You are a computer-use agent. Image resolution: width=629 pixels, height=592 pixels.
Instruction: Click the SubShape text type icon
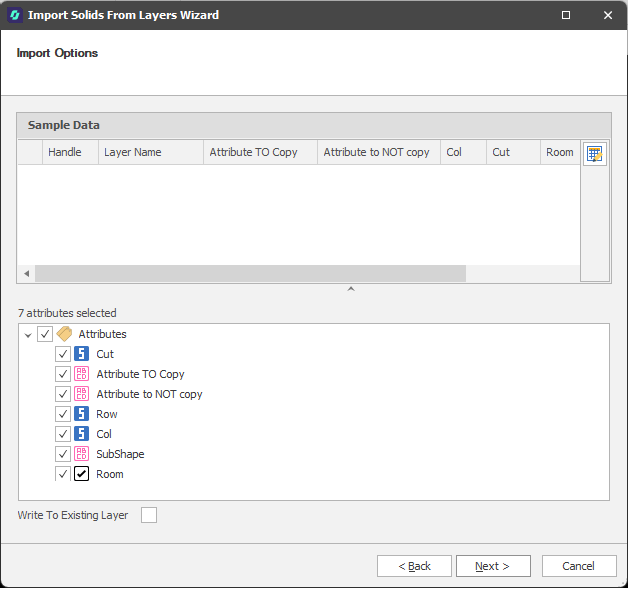[82, 454]
